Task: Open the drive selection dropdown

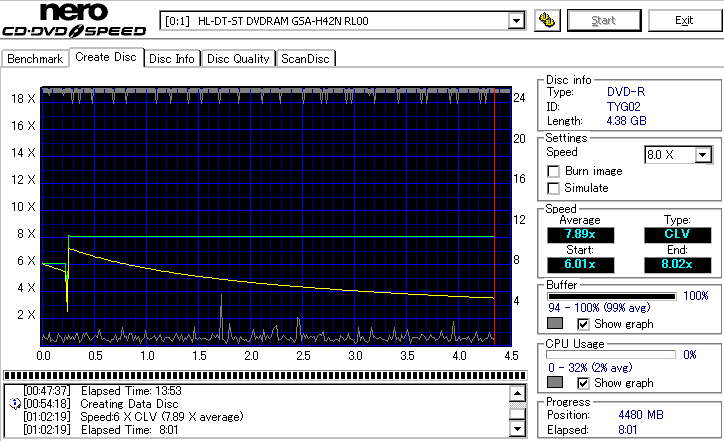Action: click(x=516, y=20)
